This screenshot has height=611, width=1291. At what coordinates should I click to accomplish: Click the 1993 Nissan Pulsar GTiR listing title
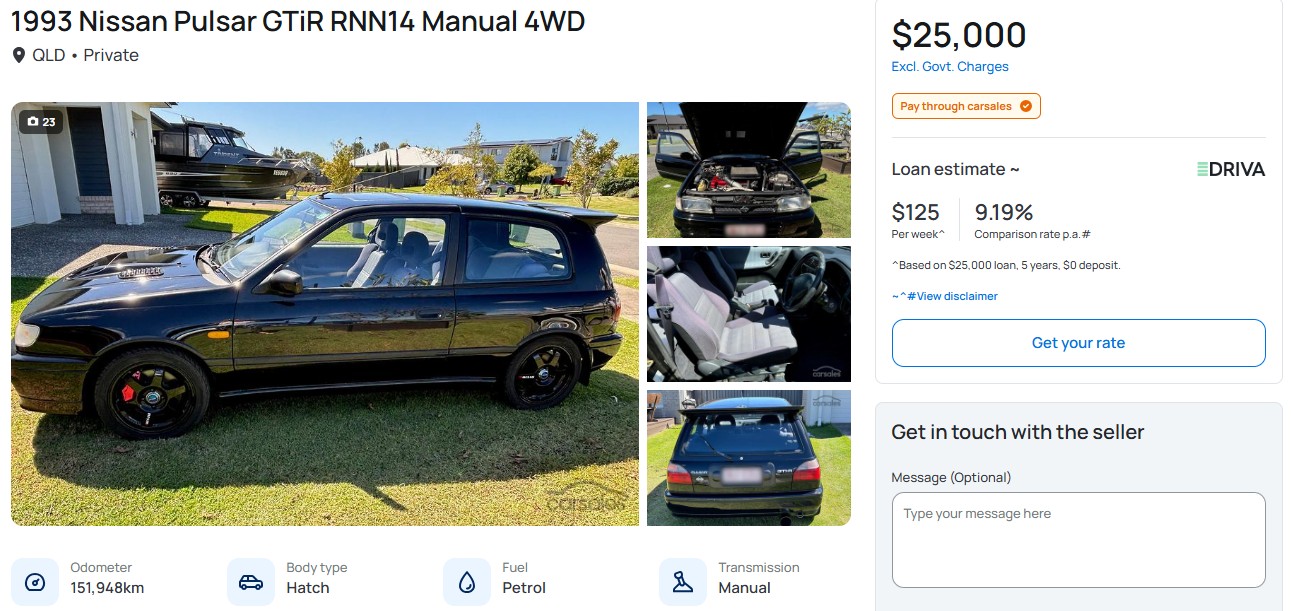[298, 21]
